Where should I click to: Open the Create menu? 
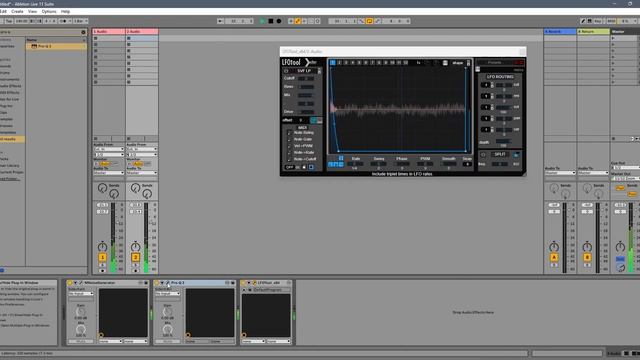point(17,11)
